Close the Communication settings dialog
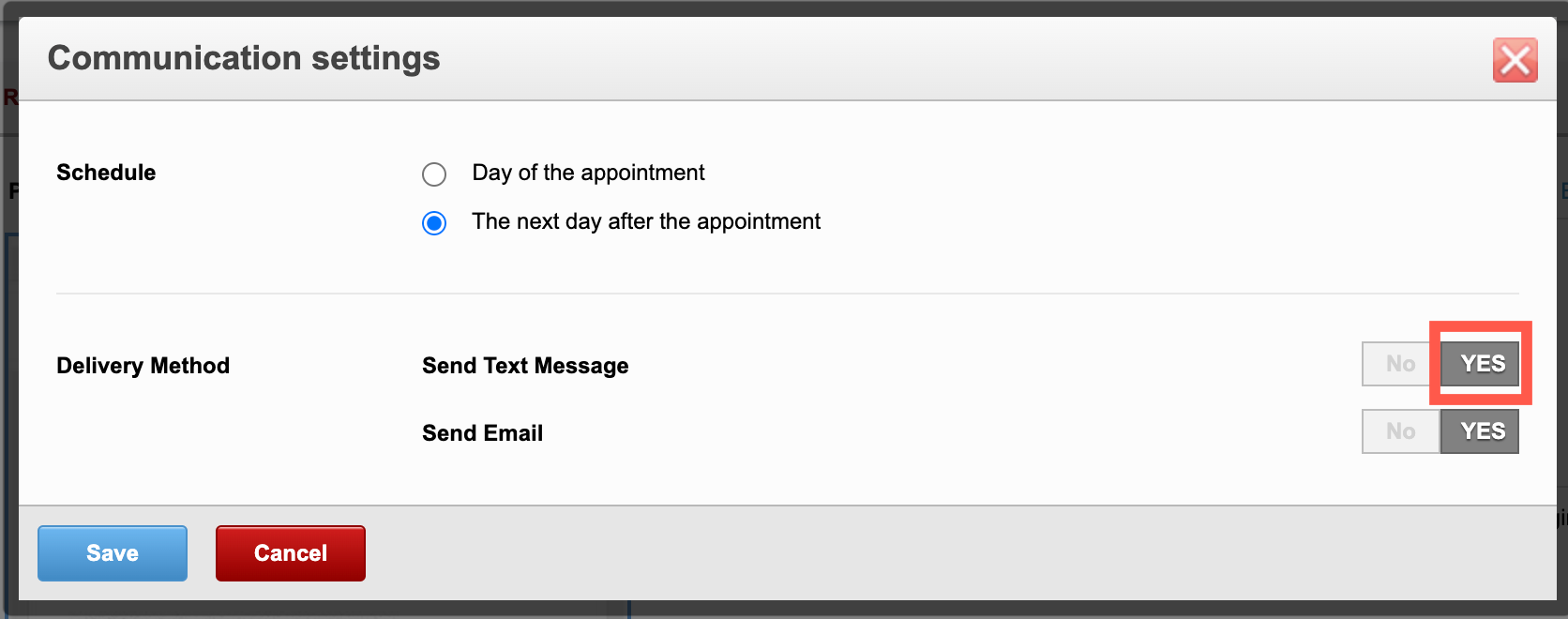 [1515, 60]
